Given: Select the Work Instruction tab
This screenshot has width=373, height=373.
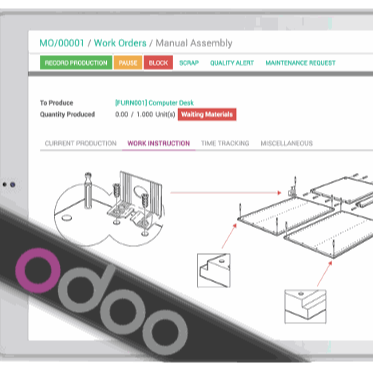Looking at the screenshot, I should click(159, 143).
